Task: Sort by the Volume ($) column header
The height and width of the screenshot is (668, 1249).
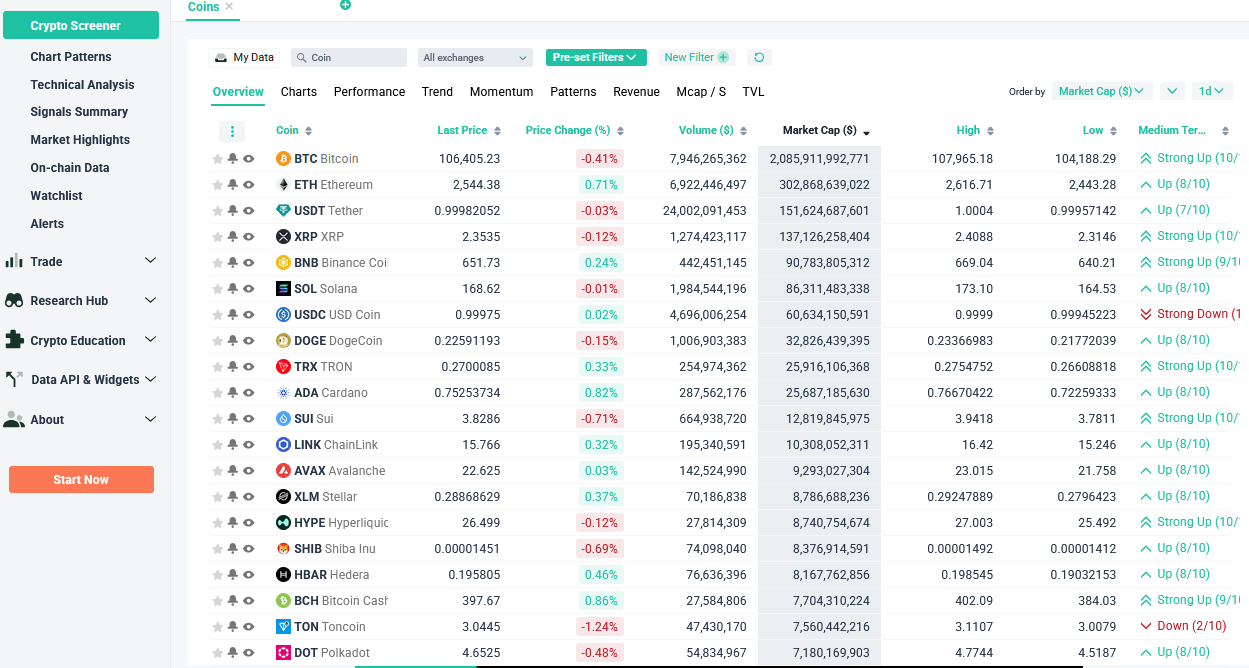Action: tap(713, 131)
